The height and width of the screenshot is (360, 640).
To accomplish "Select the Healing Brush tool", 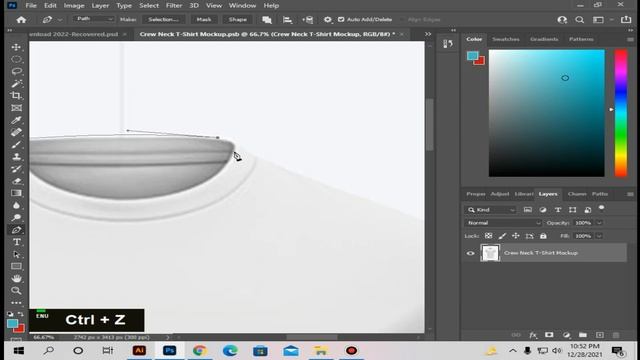I will pos(16,132).
